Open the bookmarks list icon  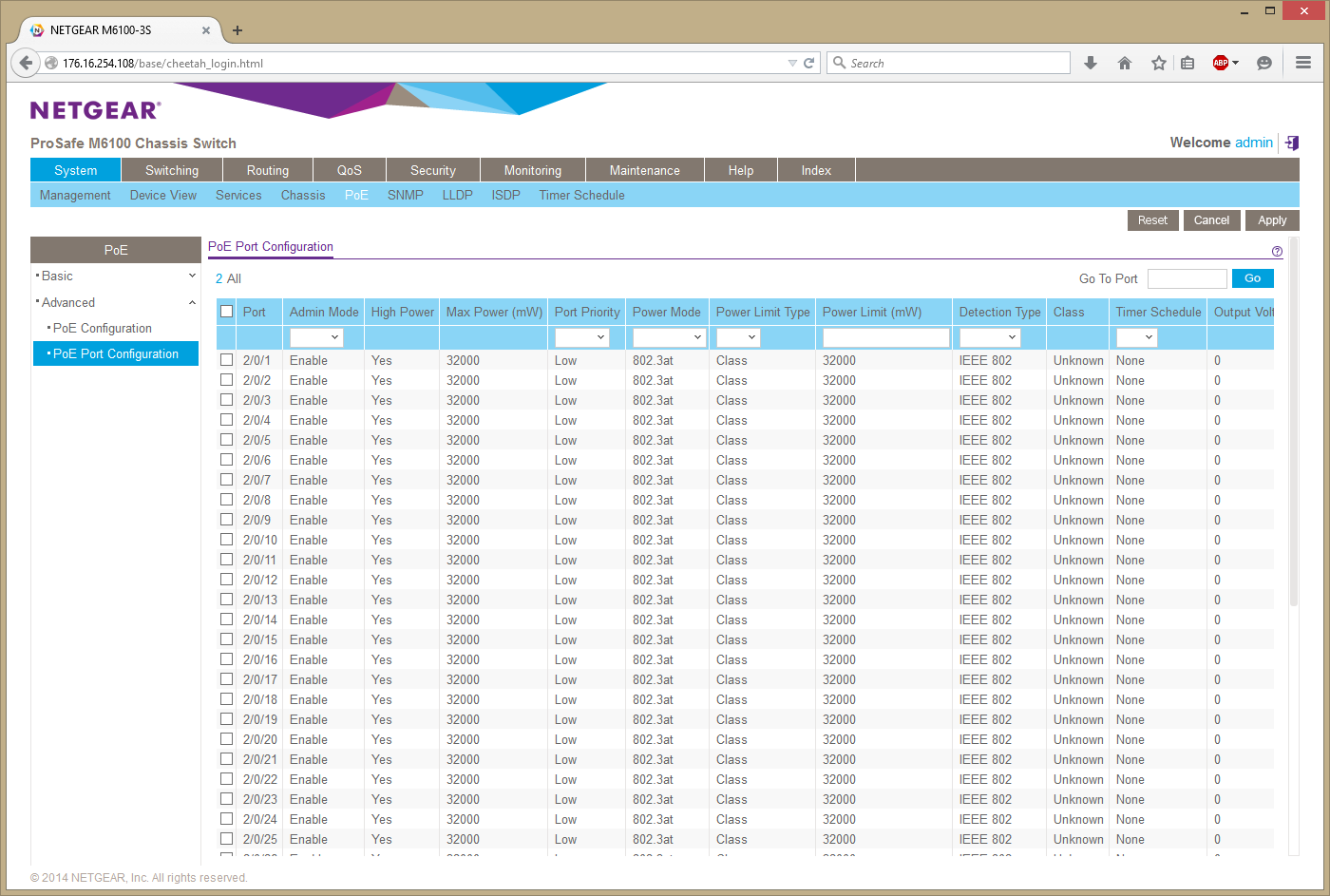(x=1187, y=63)
